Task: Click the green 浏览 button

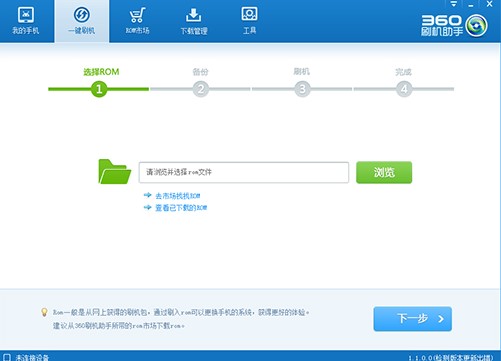Action: tap(384, 172)
